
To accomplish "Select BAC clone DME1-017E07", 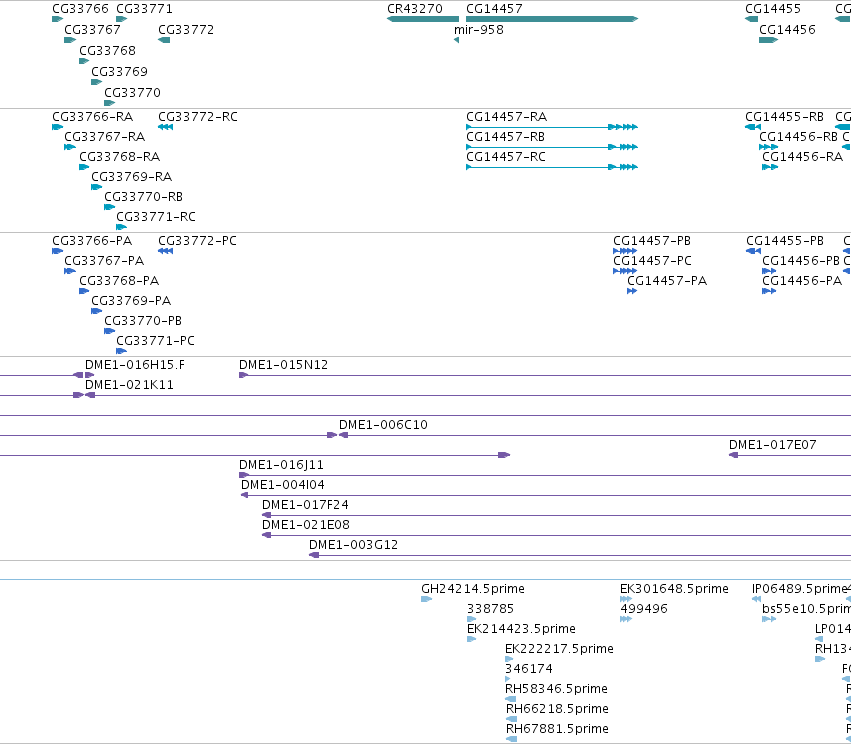I will [x=772, y=445].
